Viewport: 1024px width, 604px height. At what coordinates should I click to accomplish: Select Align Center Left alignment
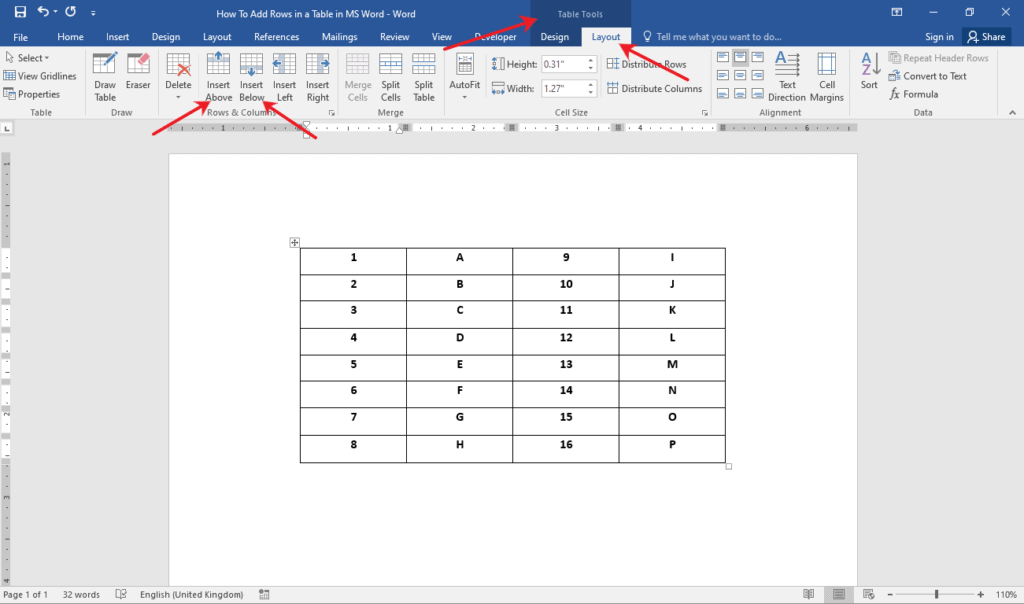tap(723, 75)
